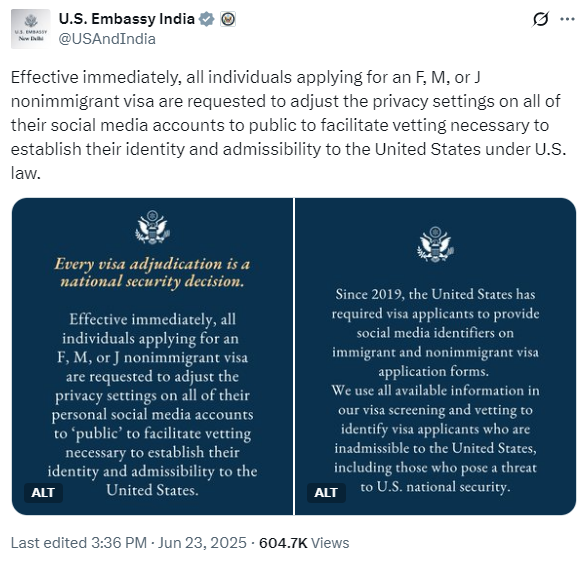This screenshot has height=569, width=585.
Task: Click the Jun 23, 2025 date stamp
Action: [202, 543]
